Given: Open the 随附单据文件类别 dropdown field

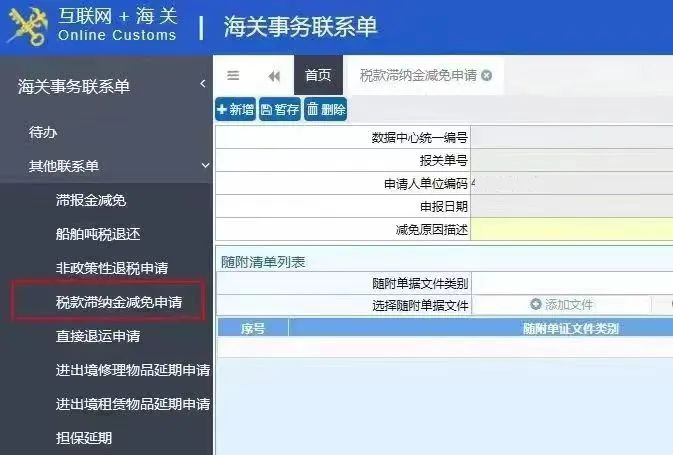Looking at the screenshot, I should (572, 283).
